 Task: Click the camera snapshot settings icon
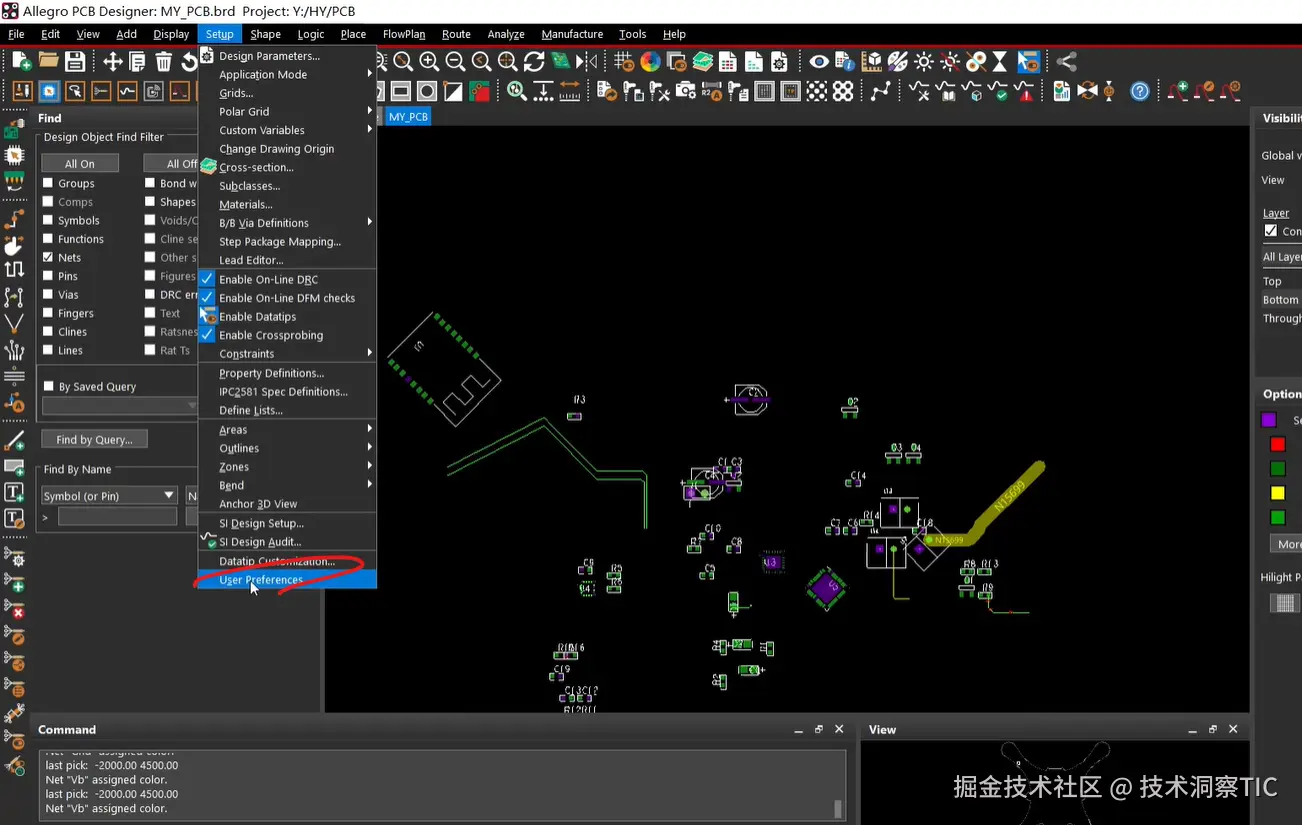(686, 91)
